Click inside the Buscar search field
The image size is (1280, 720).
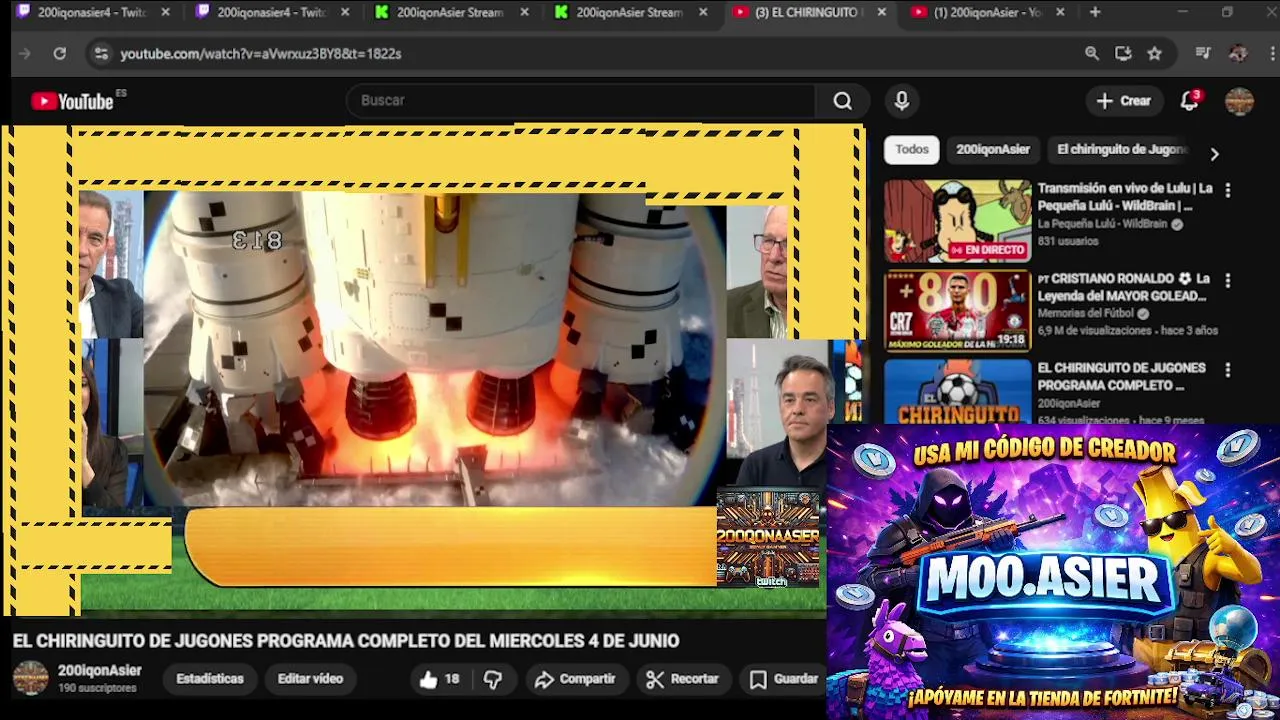tap(580, 101)
